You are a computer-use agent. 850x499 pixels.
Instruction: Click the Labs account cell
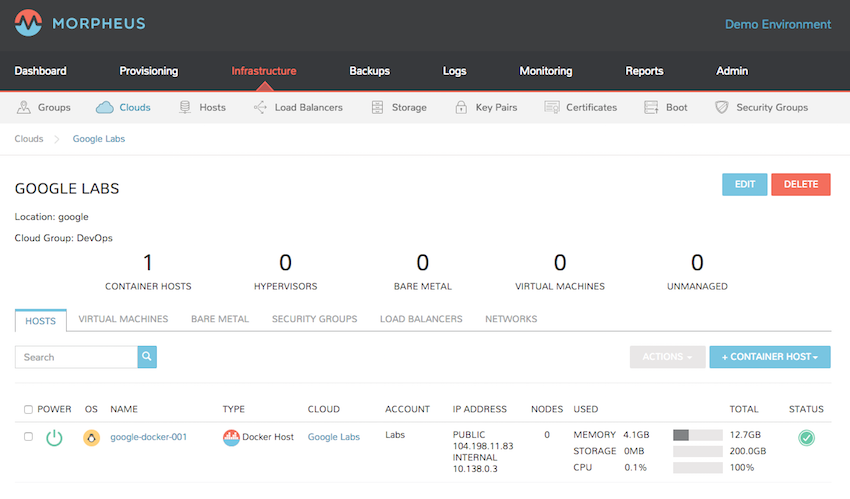(x=395, y=435)
